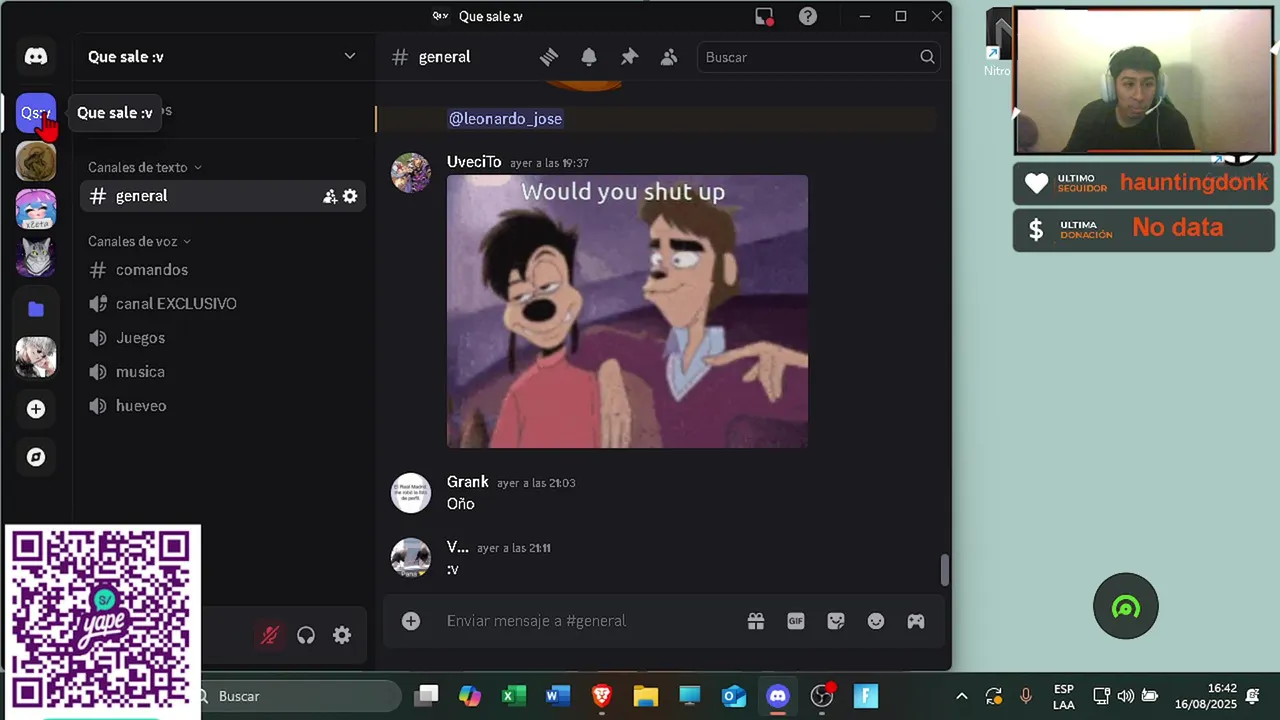
Task: Open the brown swirl server icon
Action: point(36,161)
